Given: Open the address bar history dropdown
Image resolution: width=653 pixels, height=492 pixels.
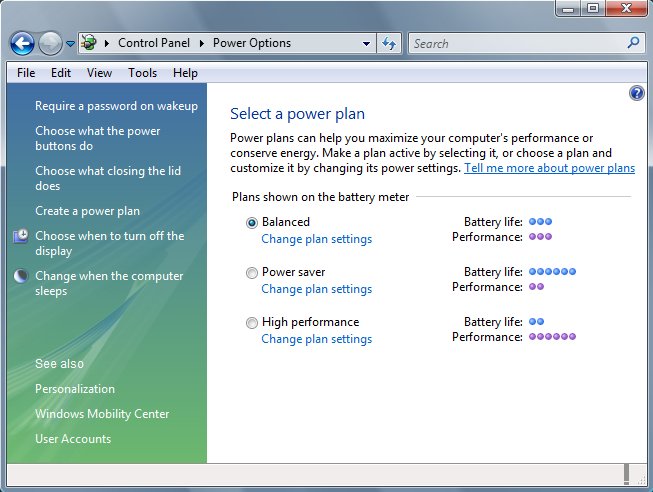Looking at the screenshot, I should coord(366,43).
